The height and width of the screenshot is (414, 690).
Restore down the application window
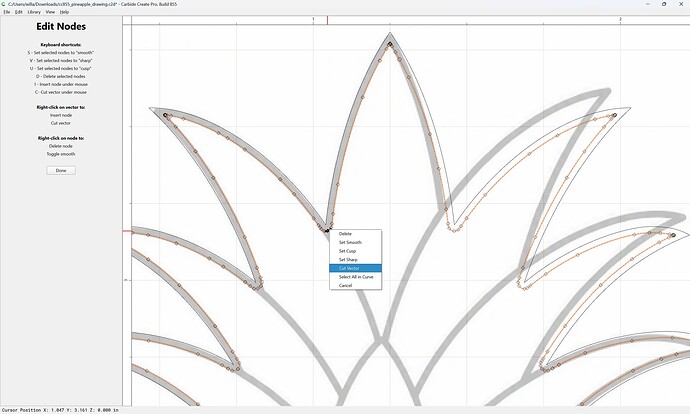coord(664,4)
